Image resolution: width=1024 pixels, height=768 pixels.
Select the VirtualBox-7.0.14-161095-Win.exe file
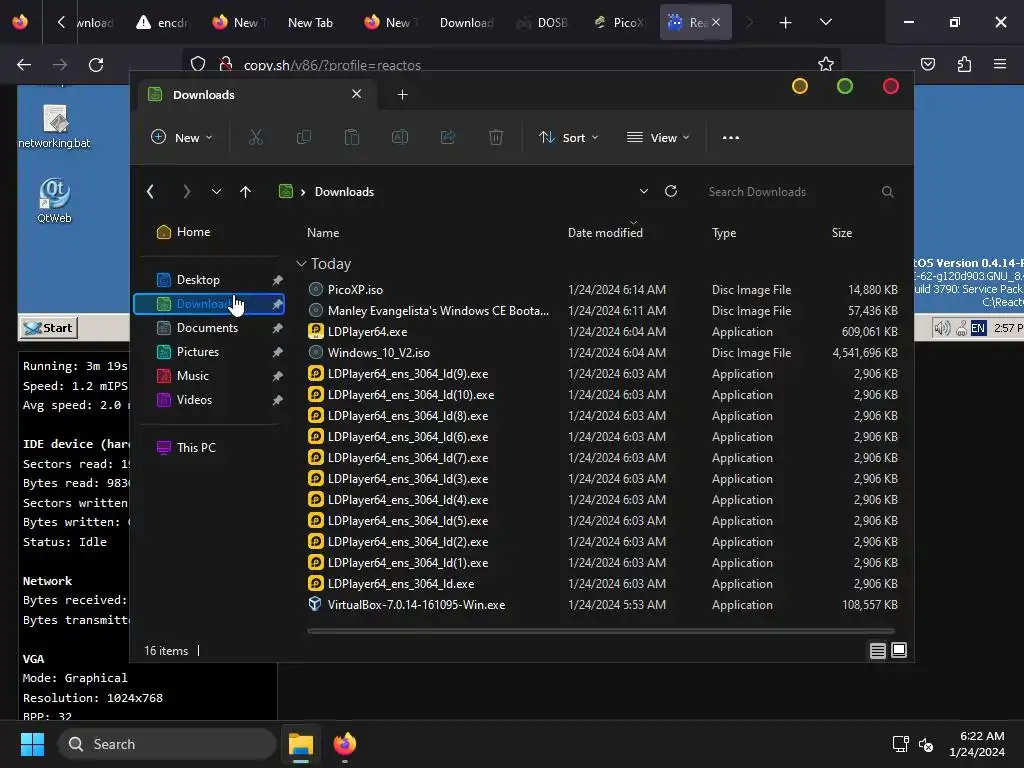tap(416, 605)
